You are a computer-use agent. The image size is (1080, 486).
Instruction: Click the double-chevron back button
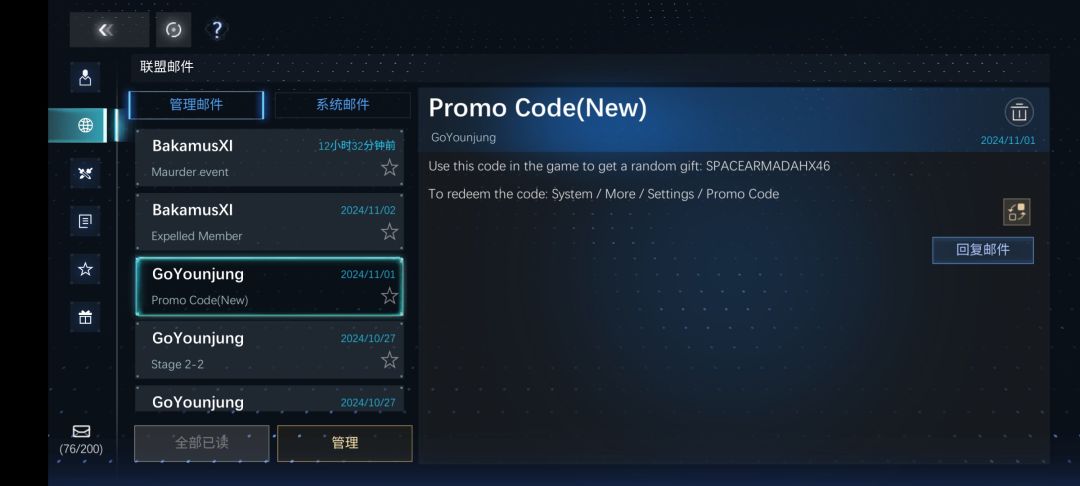click(x=109, y=30)
